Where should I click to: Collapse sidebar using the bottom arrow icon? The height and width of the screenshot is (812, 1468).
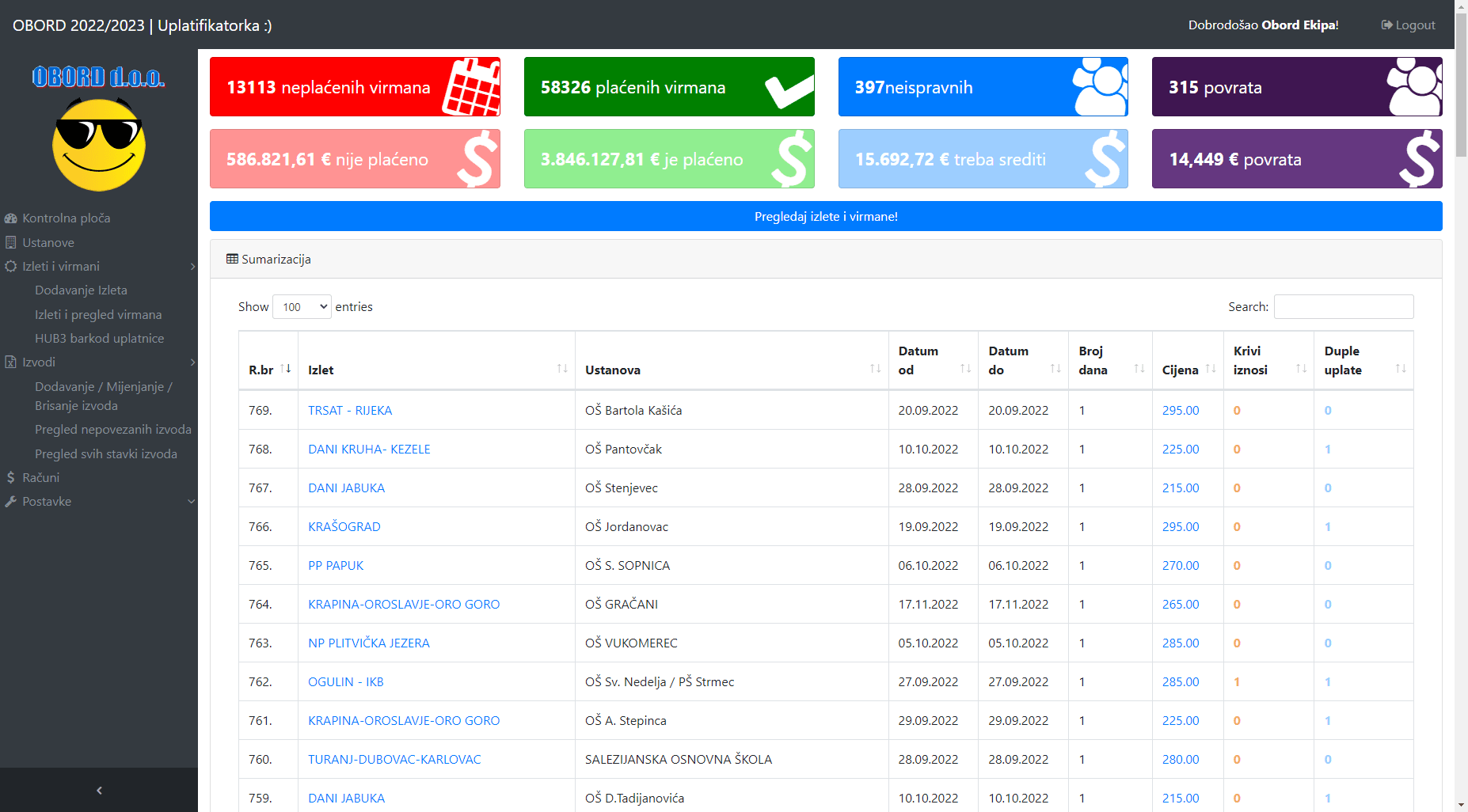click(x=99, y=790)
